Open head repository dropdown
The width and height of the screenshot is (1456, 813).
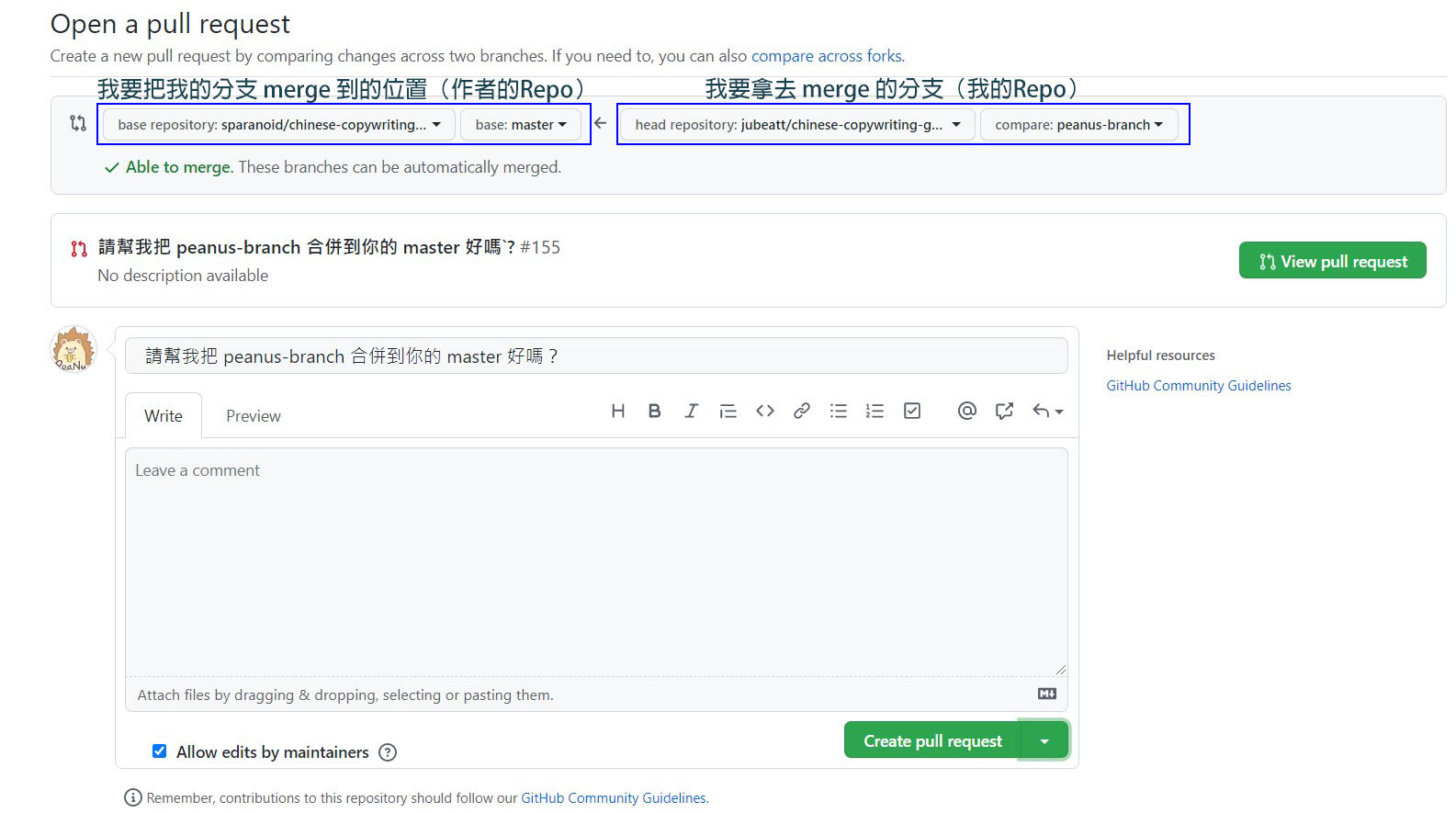tap(797, 124)
